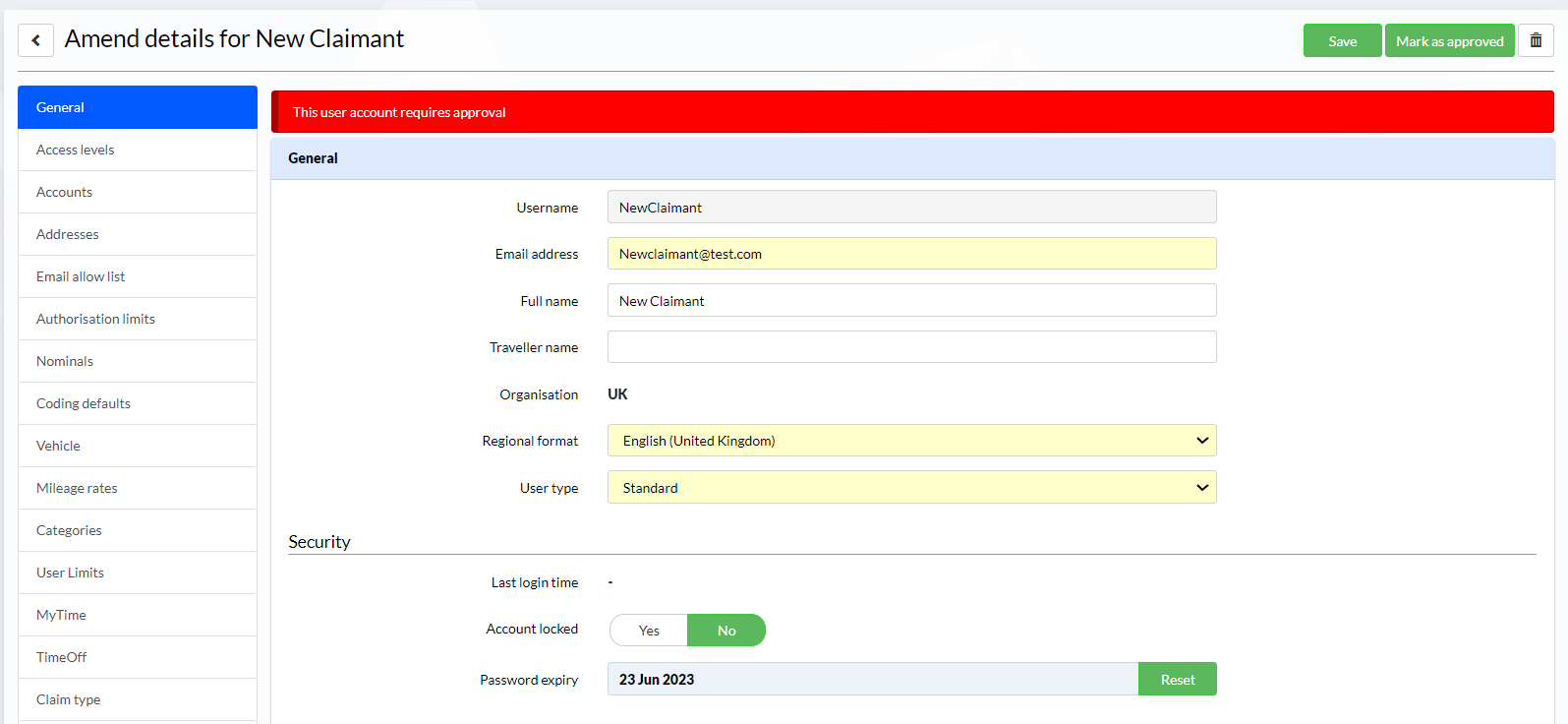The image size is (1568, 724).
Task: Open the Regional format dropdown
Action: point(912,441)
